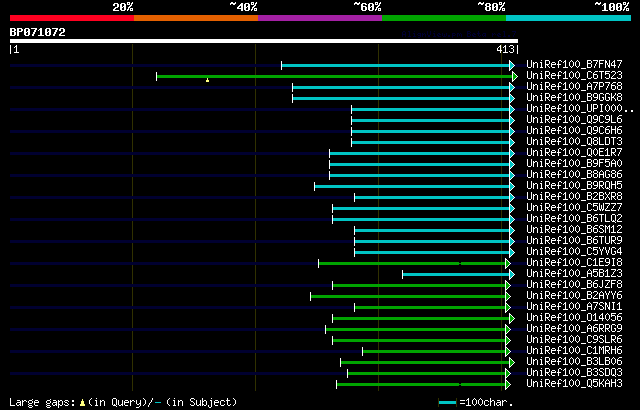Click the arrowhead ending the O14056 alignment
The height and width of the screenshot is (410, 640).
[512, 319]
